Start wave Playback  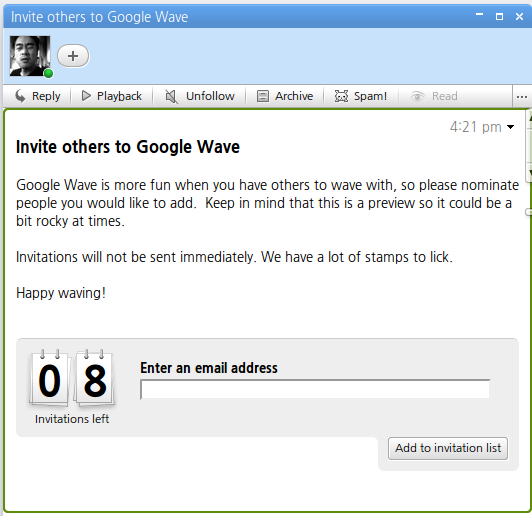click(x=112, y=96)
